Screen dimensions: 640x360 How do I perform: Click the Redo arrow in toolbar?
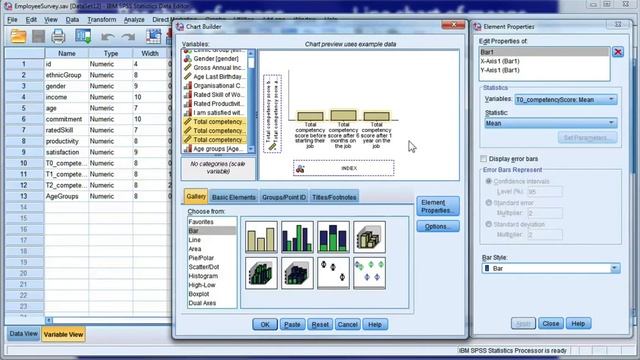[x=129, y=37]
